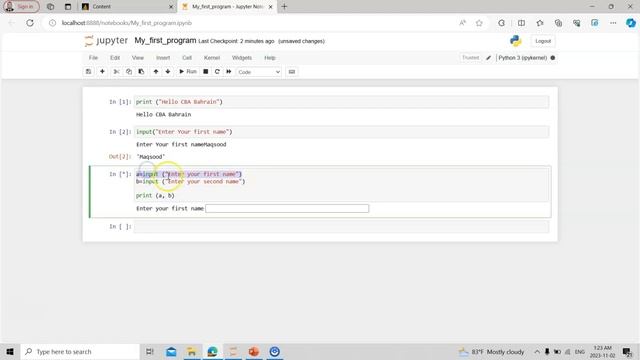Image resolution: width=640 pixels, height=360 pixels.
Task: Open the Edit menu
Action: tap(115, 58)
